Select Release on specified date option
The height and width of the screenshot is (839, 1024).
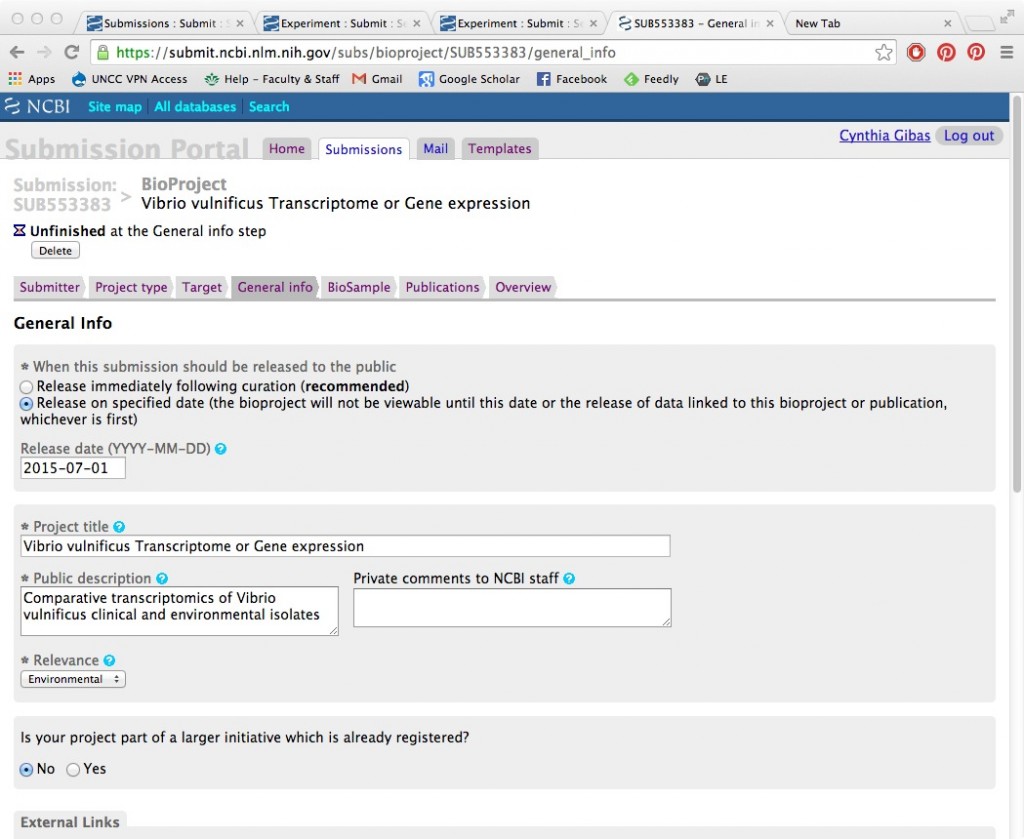click(x=27, y=404)
